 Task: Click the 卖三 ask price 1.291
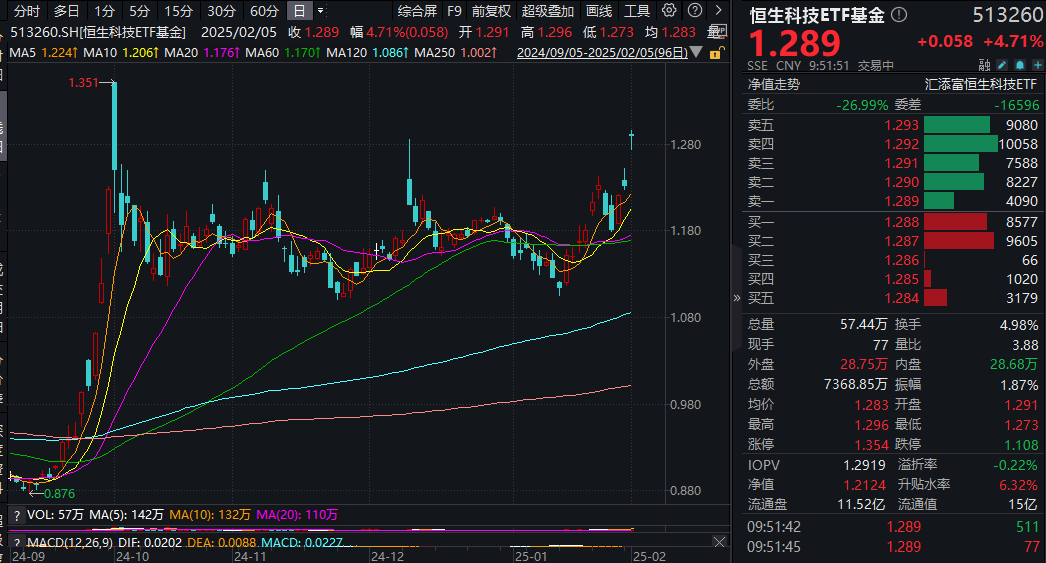coord(901,163)
